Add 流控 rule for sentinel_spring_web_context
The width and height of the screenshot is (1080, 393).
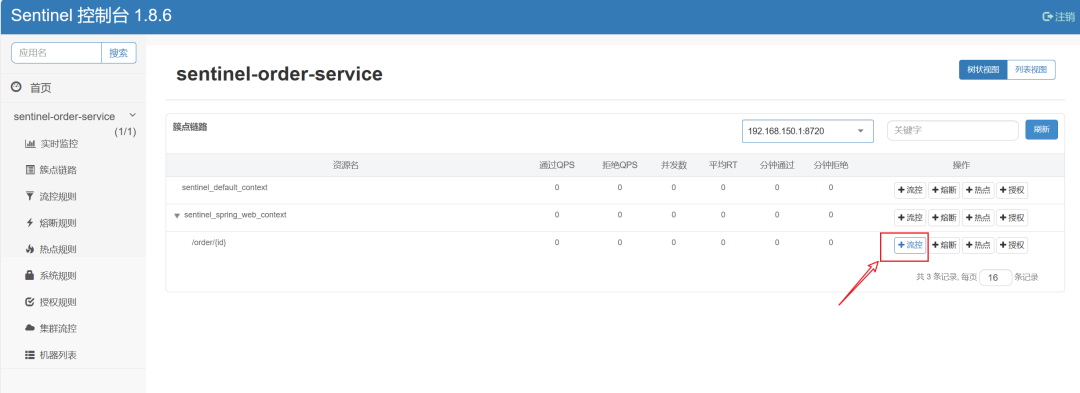tap(910, 217)
